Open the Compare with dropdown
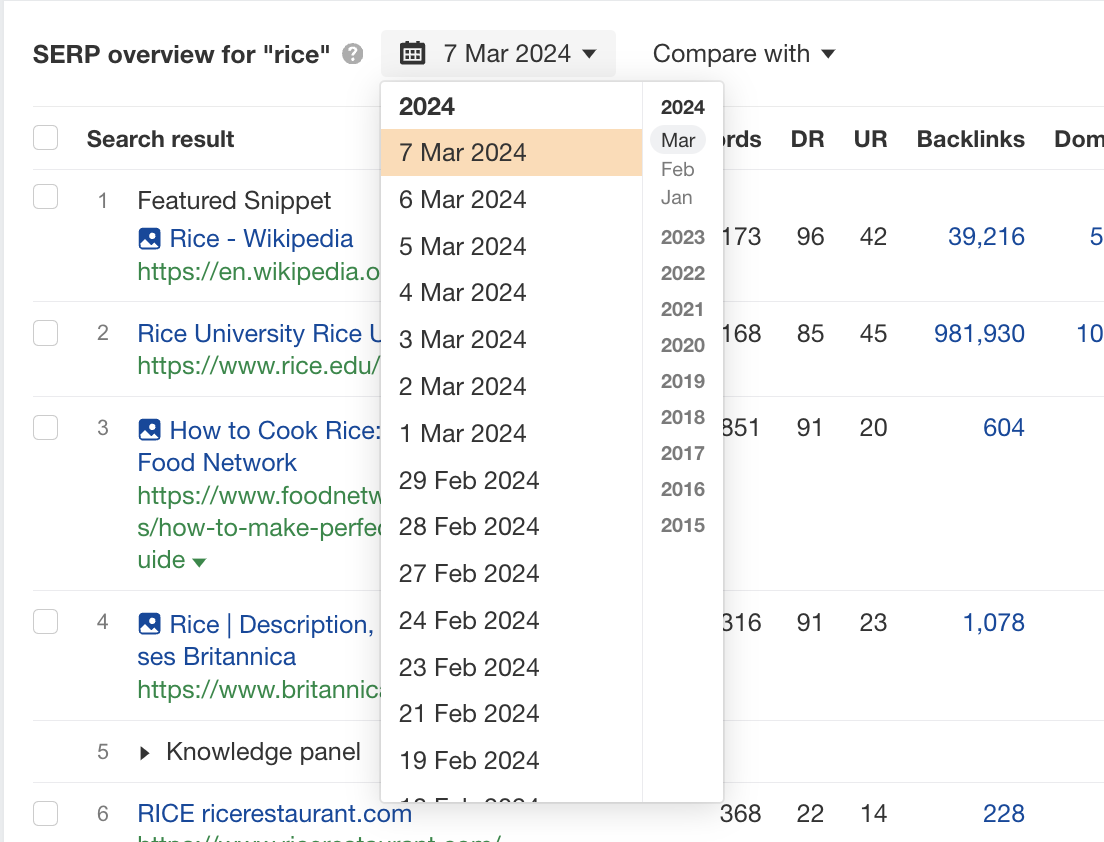This screenshot has width=1104, height=842. [744, 54]
